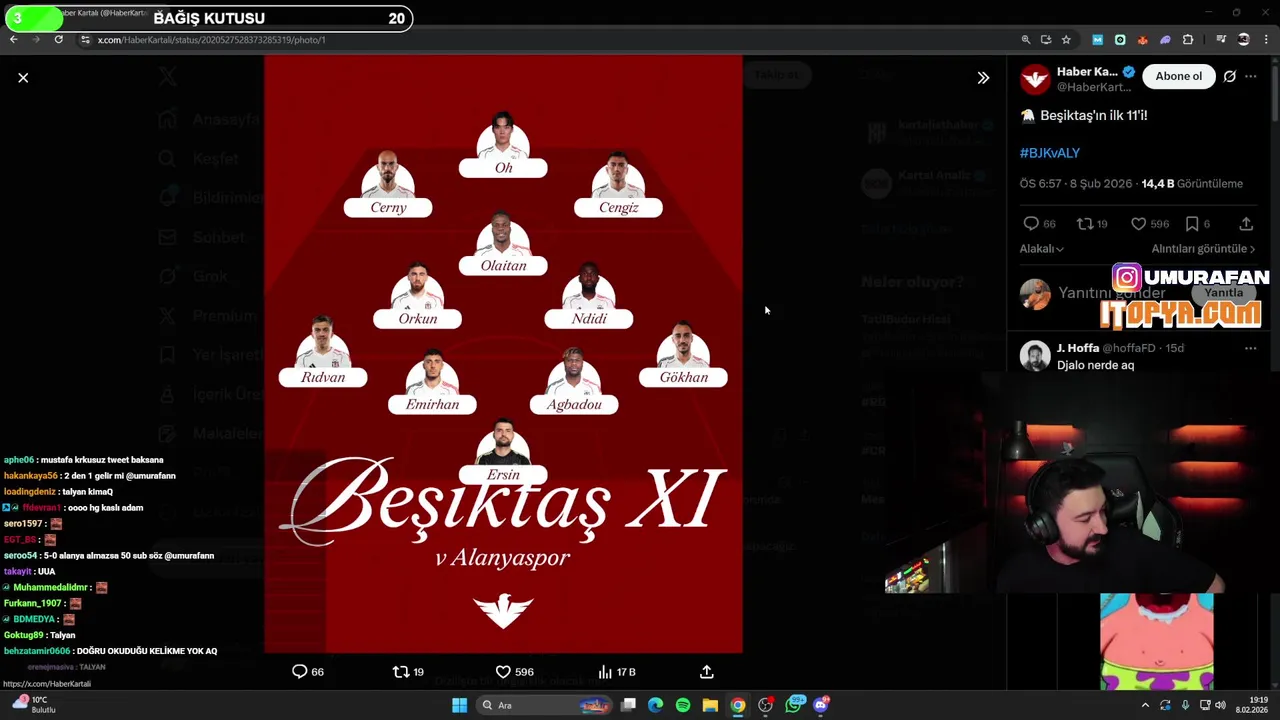This screenshot has height=720, width=1280.
Task: Share the photo using the upload icon
Action: coord(706,671)
